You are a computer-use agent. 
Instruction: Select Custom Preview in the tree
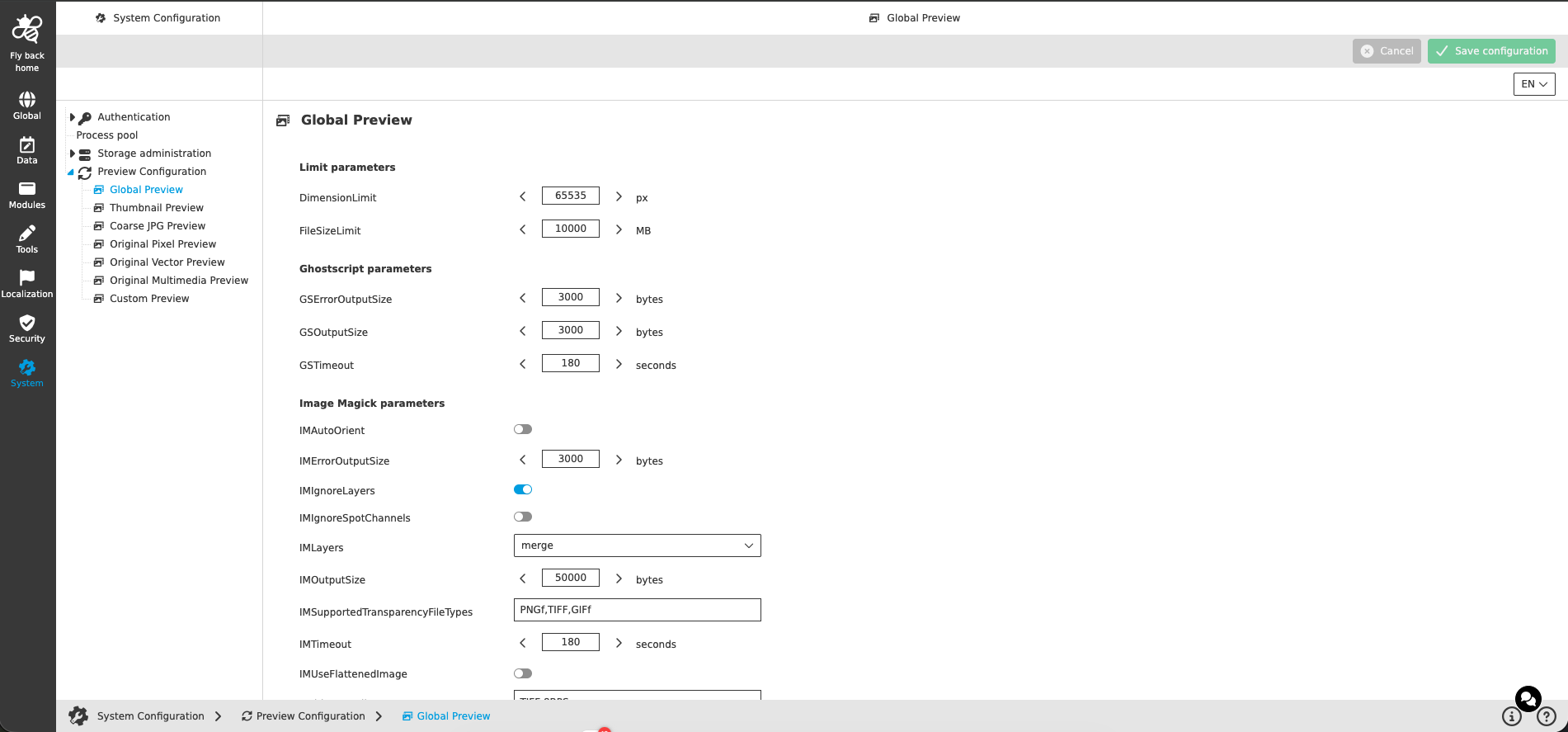[149, 299]
